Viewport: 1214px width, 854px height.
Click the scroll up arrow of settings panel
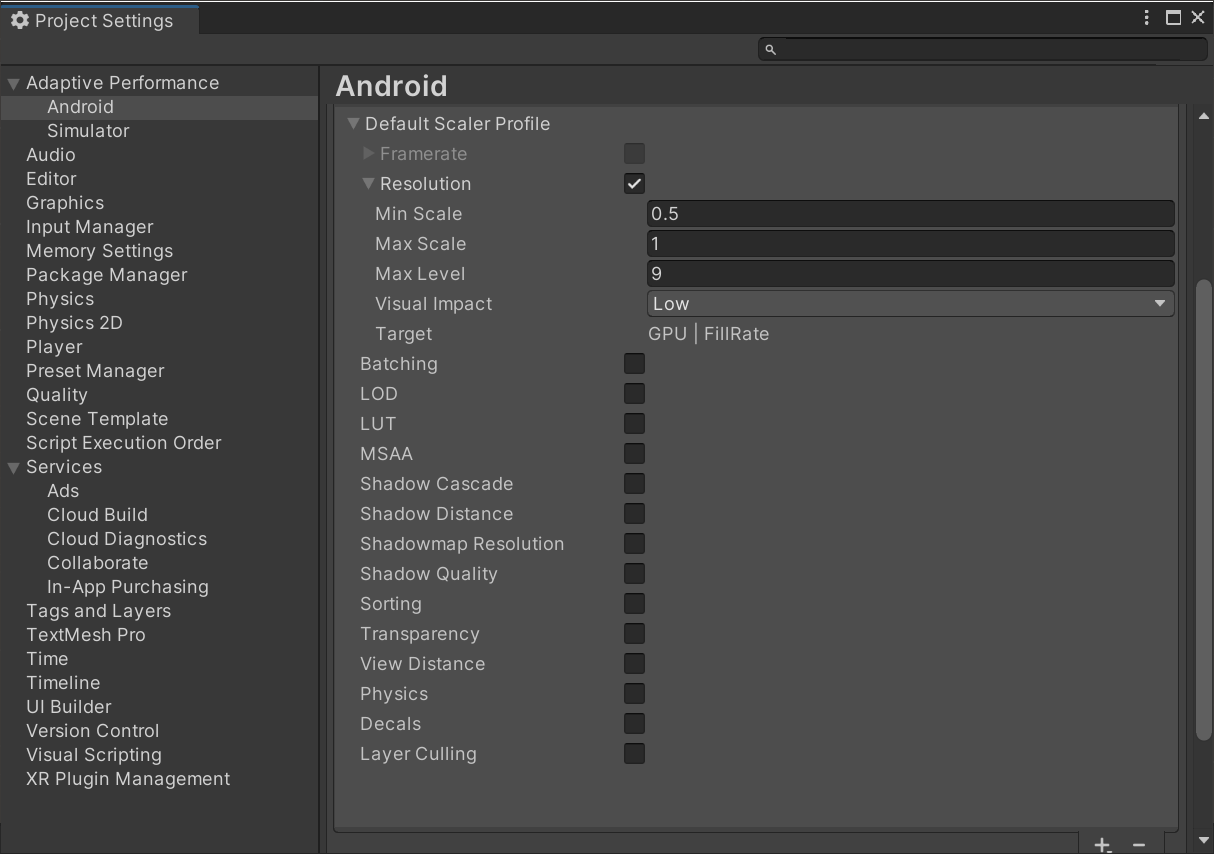pos(1204,117)
